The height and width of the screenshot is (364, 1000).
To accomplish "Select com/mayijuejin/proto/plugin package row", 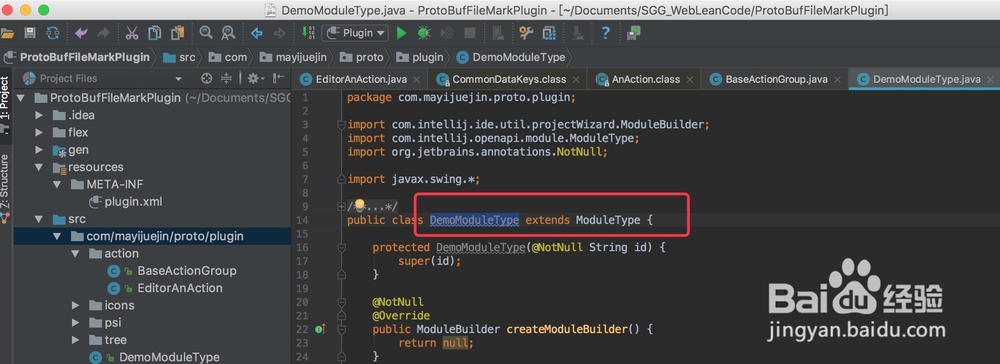I will 152,236.
